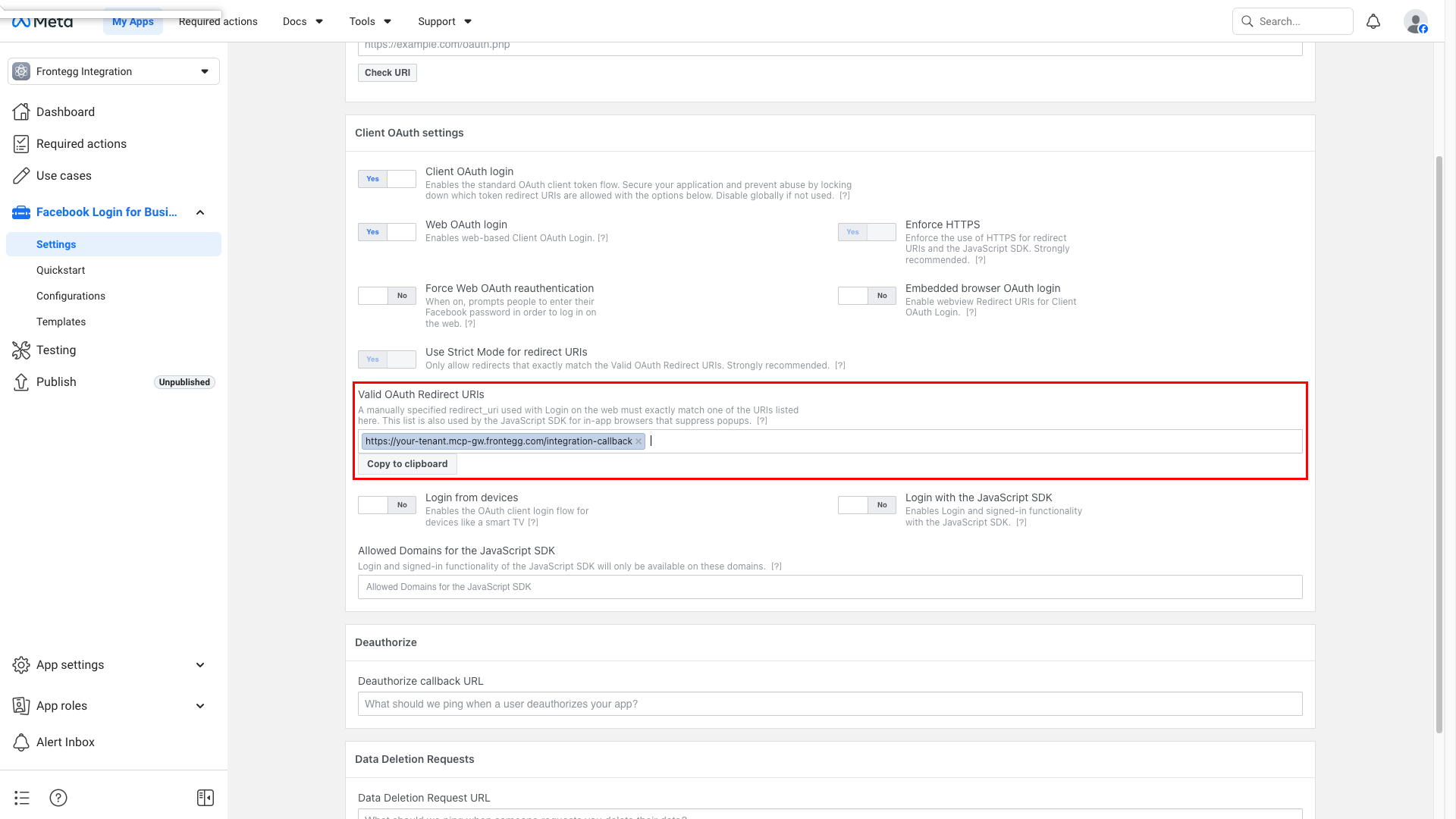Select My Apps in top navigation
This screenshot has width=1456, height=819.
click(x=133, y=21)
